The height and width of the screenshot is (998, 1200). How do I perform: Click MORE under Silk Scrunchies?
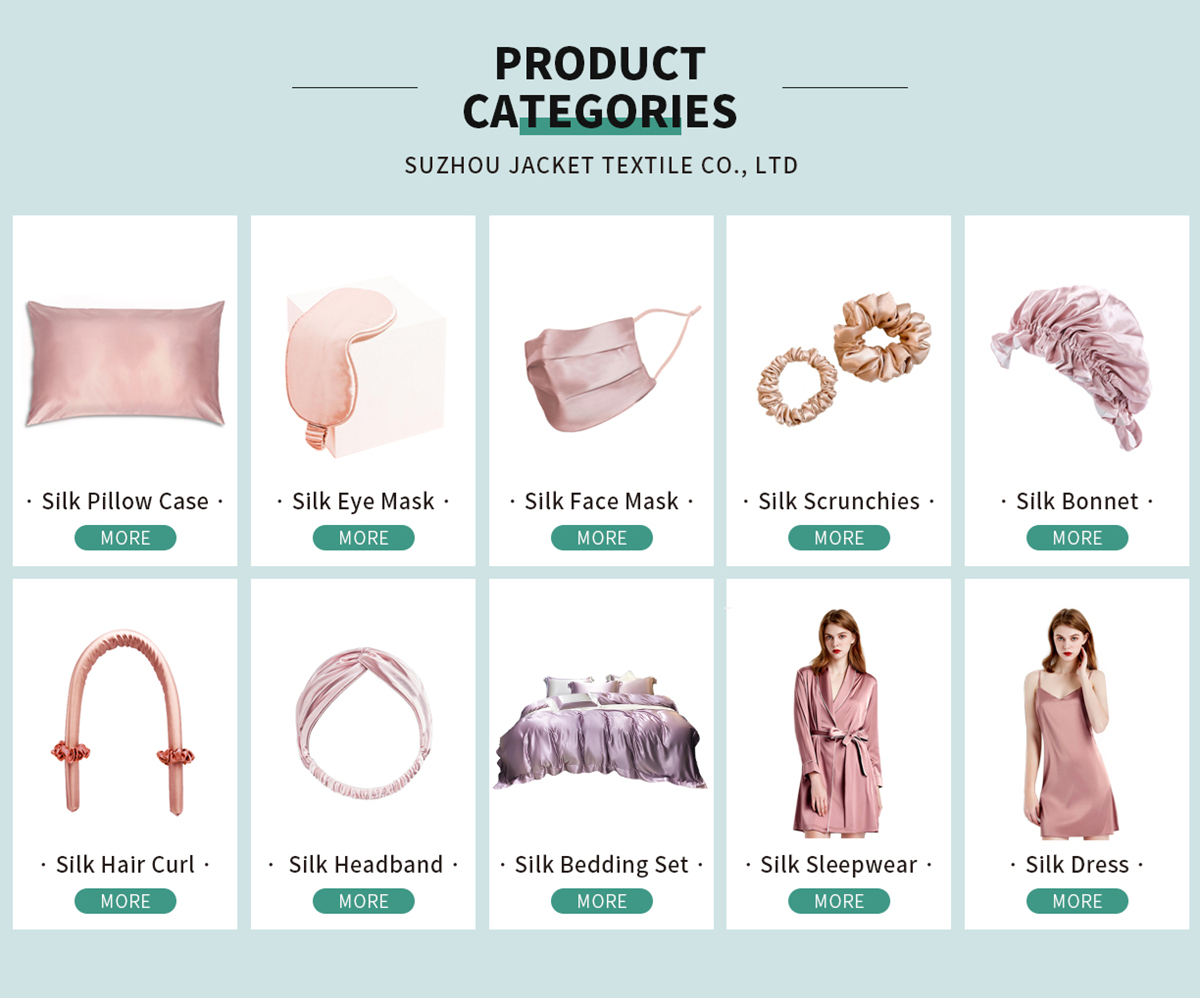click(x=839, y=538)
